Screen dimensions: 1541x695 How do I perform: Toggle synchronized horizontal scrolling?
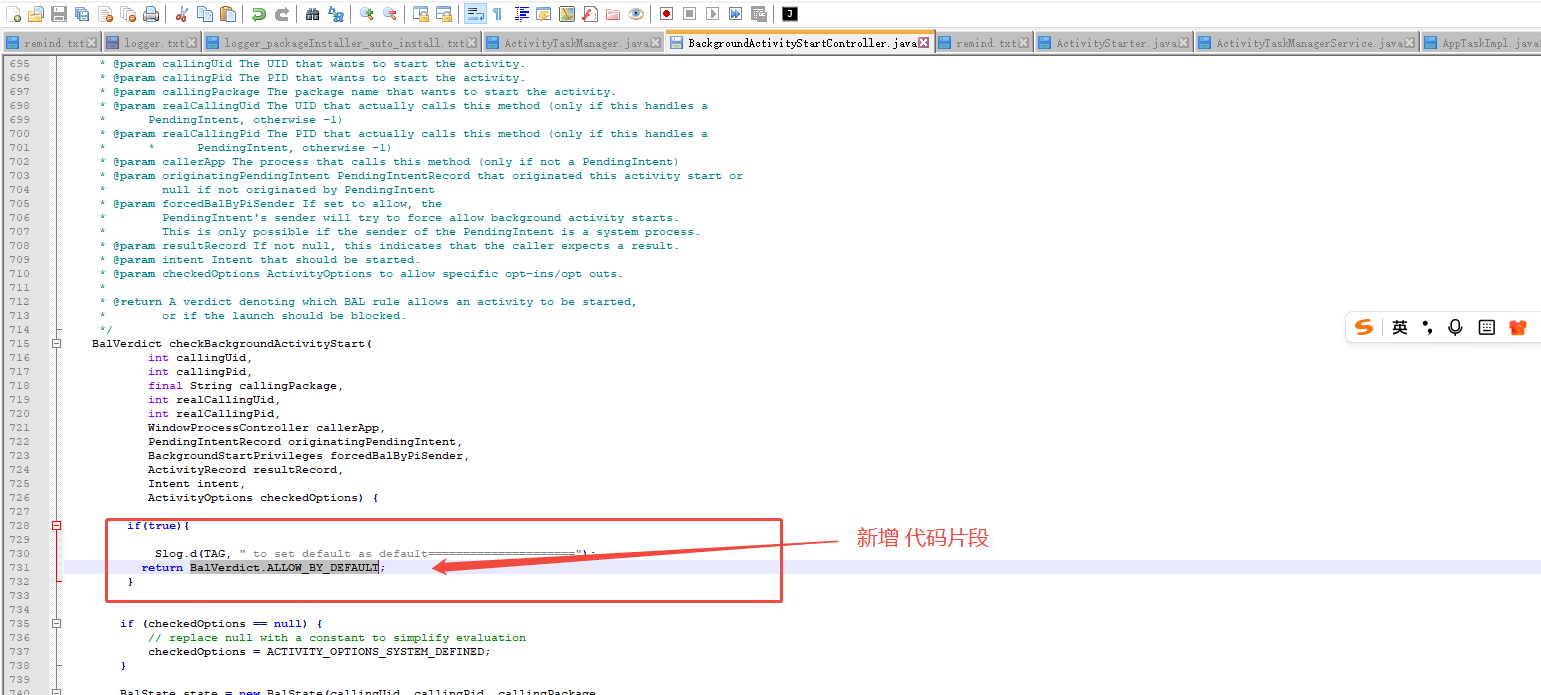tap(443, 14)
